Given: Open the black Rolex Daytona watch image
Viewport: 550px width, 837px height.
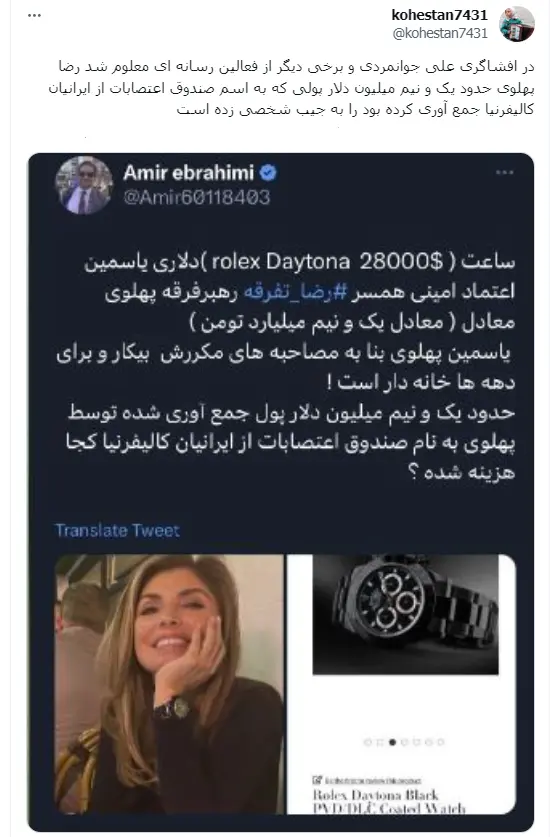Looking at the screenshot, I should [x=405, y=615].
